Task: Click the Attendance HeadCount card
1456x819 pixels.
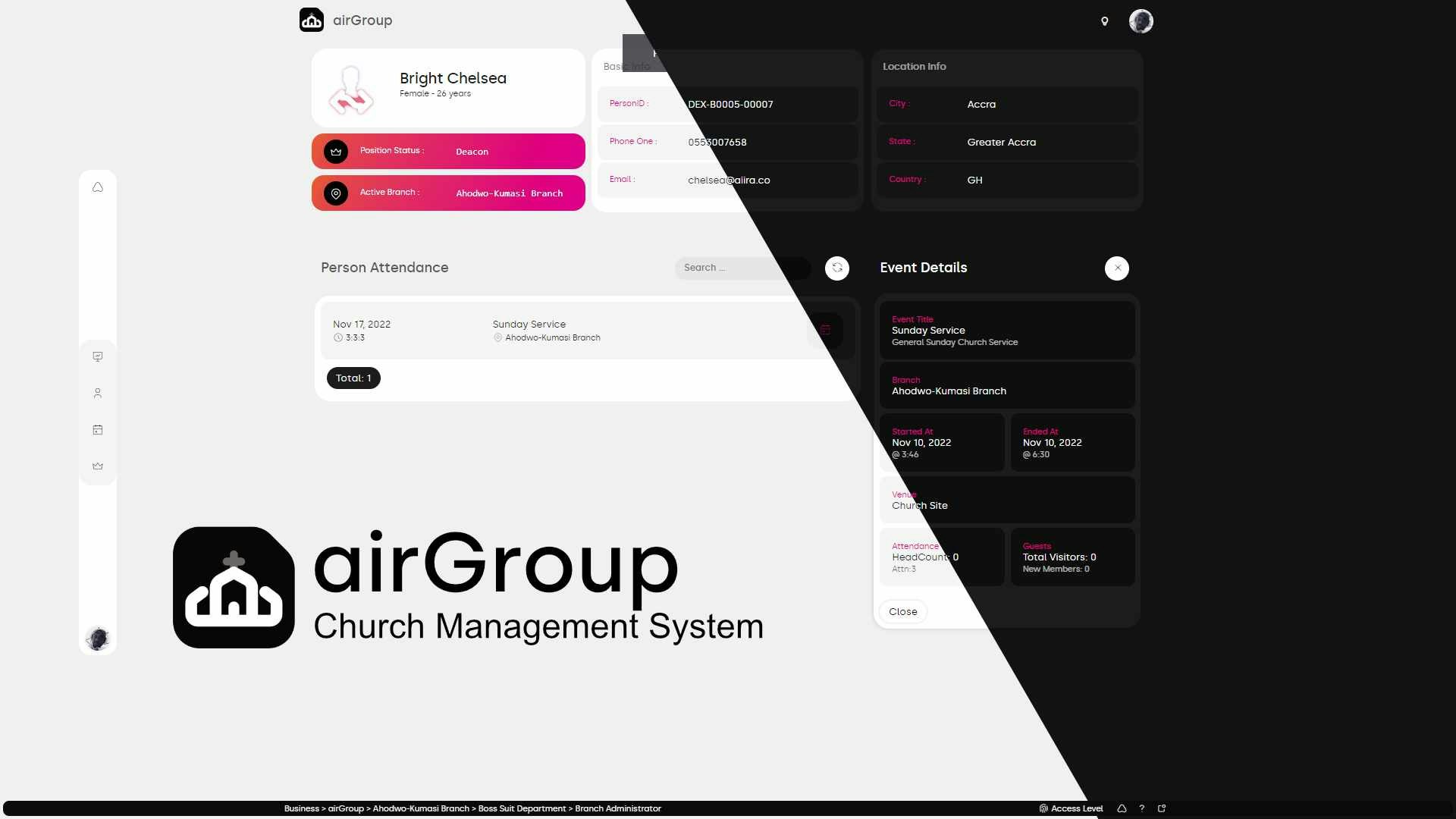Action: click(x=942, y=557)
